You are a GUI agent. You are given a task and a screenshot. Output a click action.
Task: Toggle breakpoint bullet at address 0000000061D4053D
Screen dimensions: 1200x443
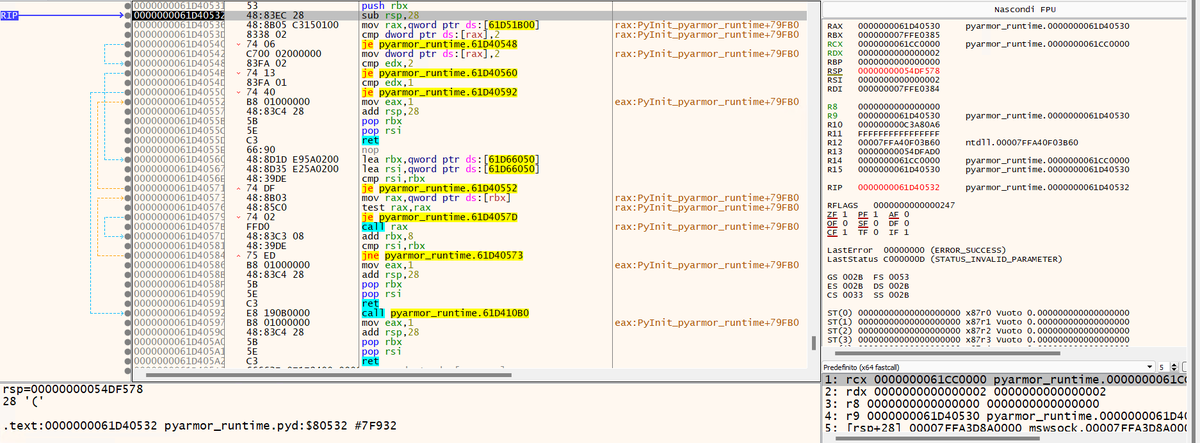128,35
